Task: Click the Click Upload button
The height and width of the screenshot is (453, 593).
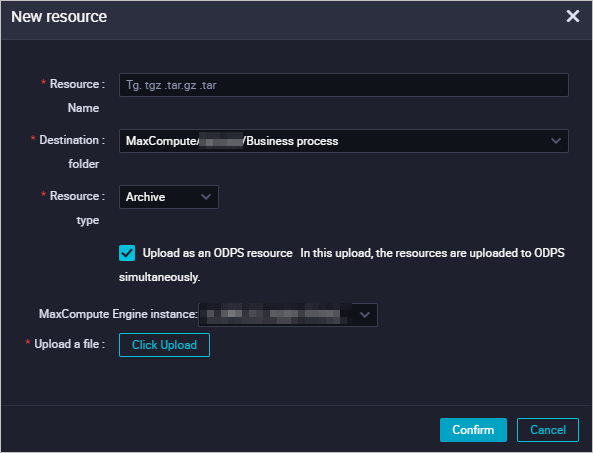Action: 165,345
